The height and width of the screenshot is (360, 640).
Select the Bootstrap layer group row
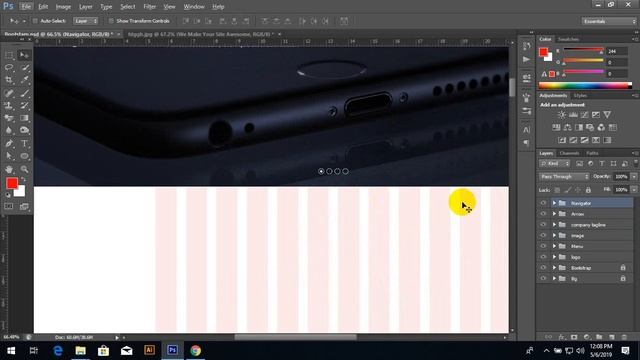(585, 268)
